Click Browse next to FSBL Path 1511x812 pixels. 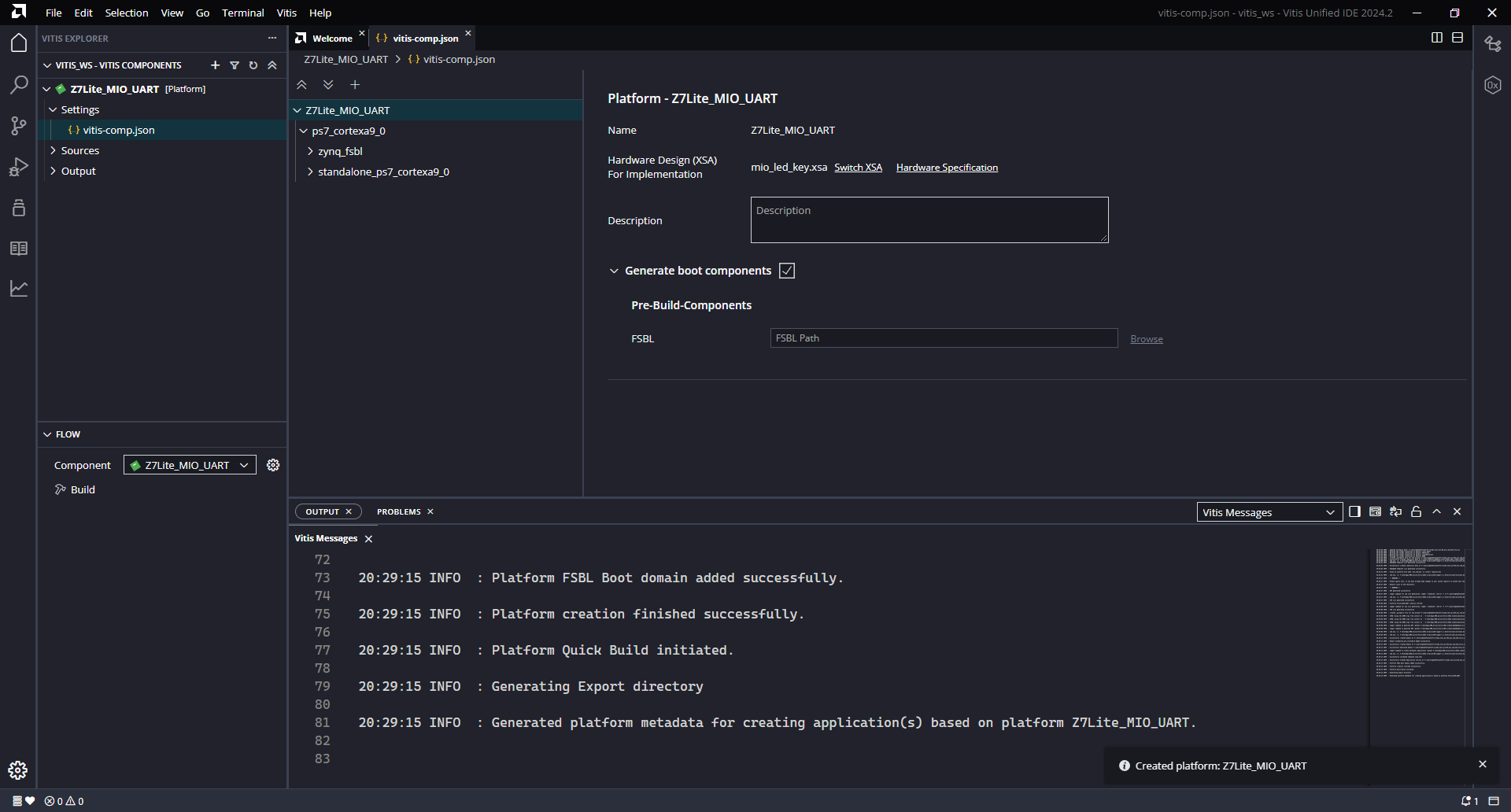tap(1147, 339)
